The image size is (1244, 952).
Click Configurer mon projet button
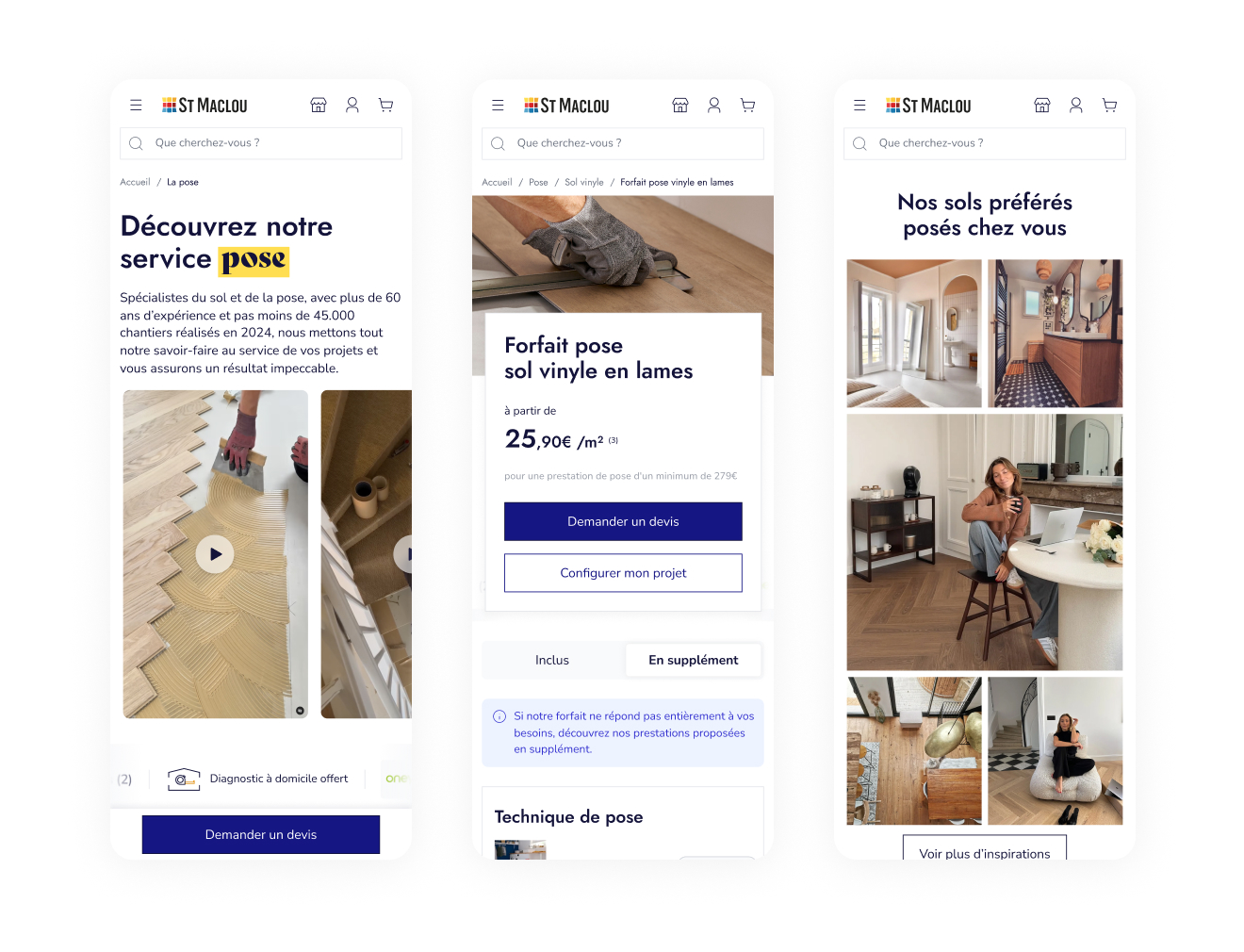click(623, 573)
